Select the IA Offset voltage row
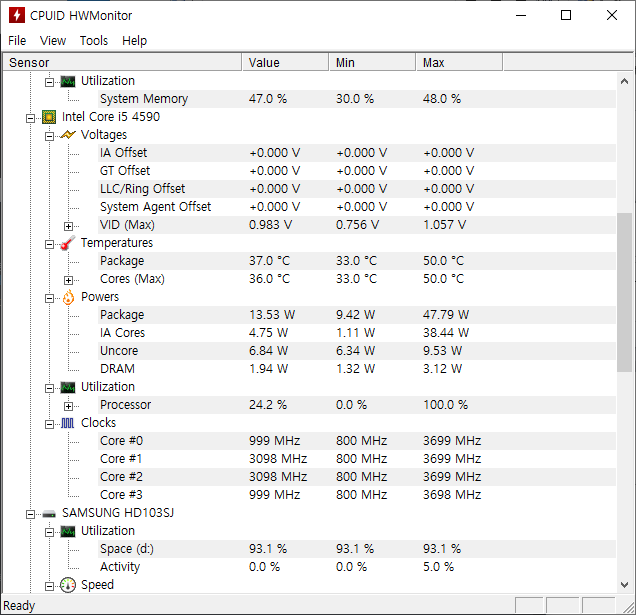 [x=357, y=153]
